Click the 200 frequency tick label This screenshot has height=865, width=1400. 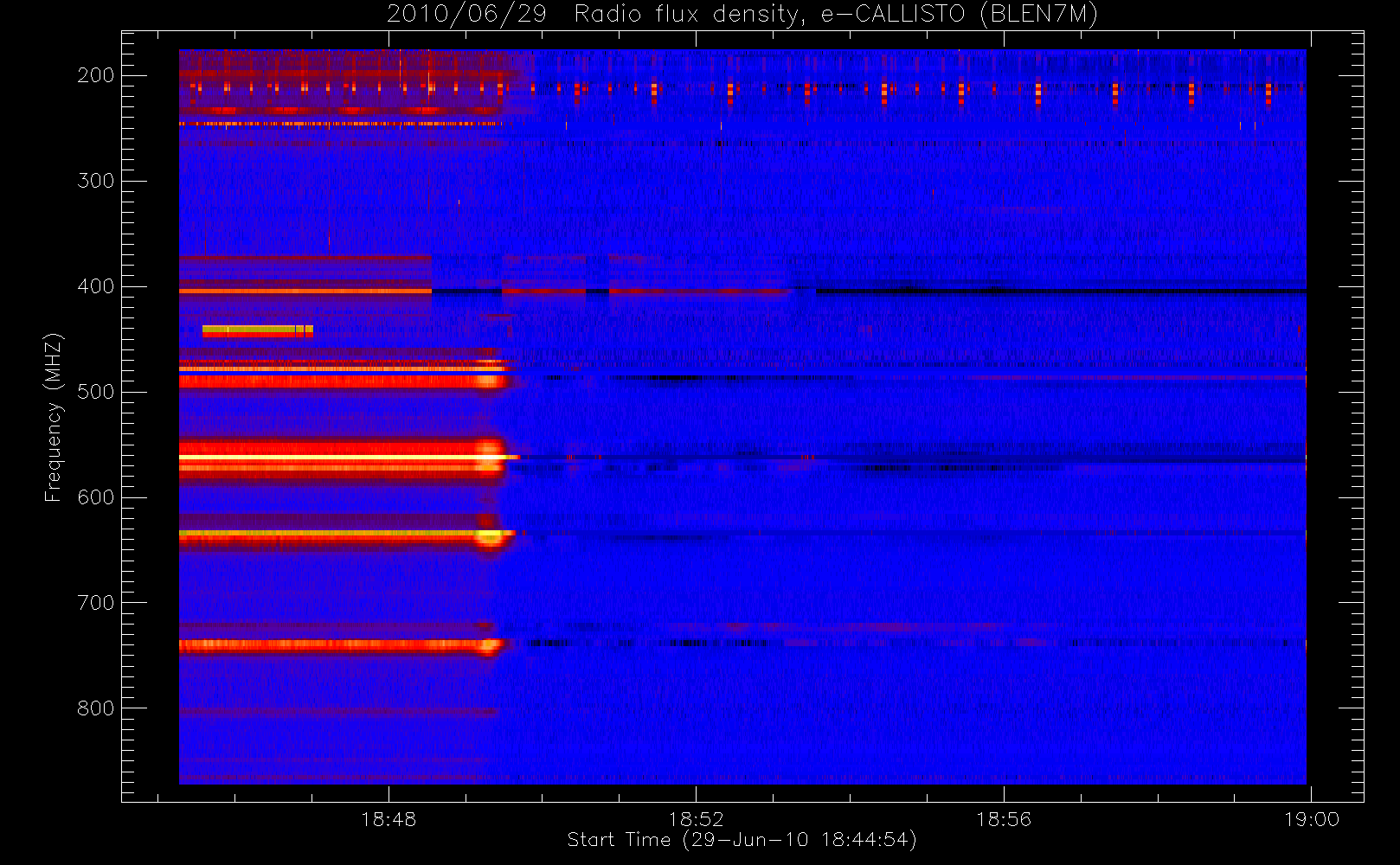point(96,75)
